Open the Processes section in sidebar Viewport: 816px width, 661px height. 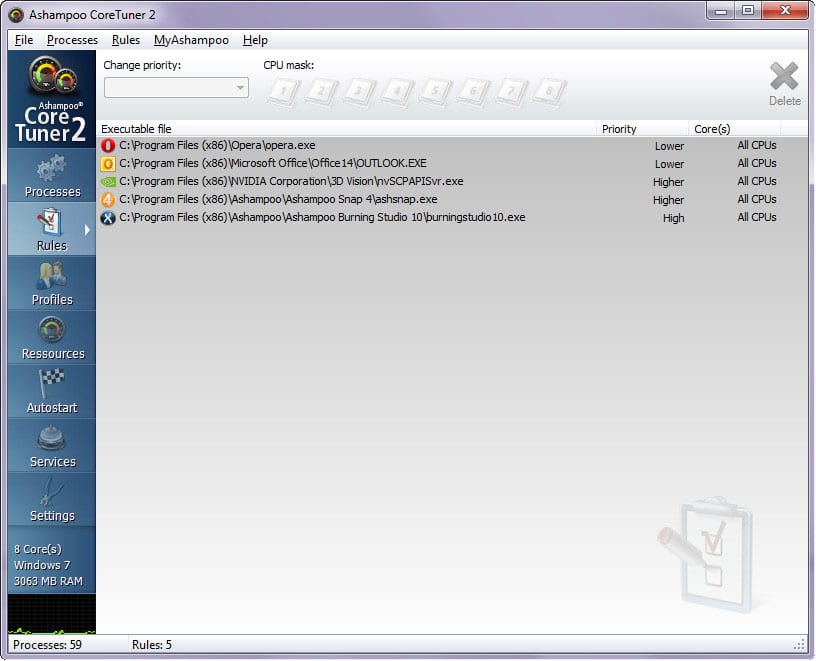click(52, 176)
